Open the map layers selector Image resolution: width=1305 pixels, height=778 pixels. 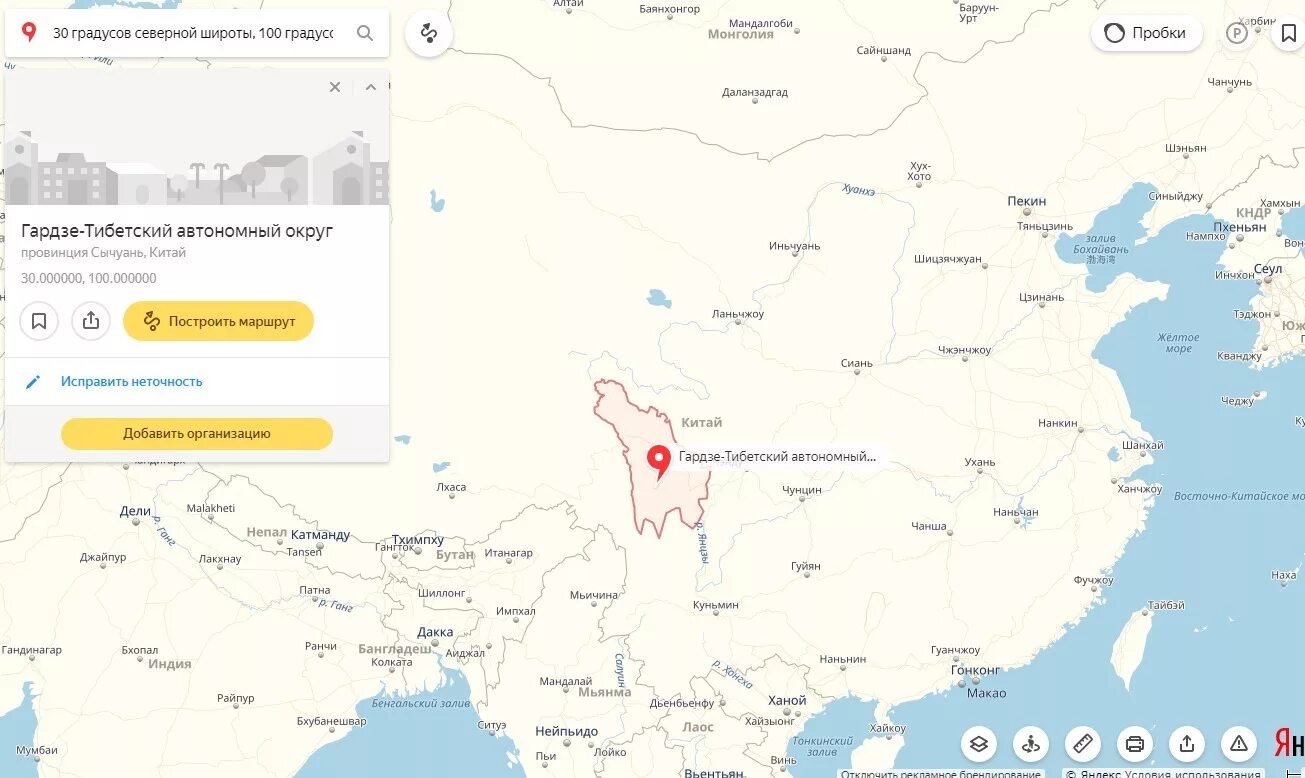pos(980,744)
